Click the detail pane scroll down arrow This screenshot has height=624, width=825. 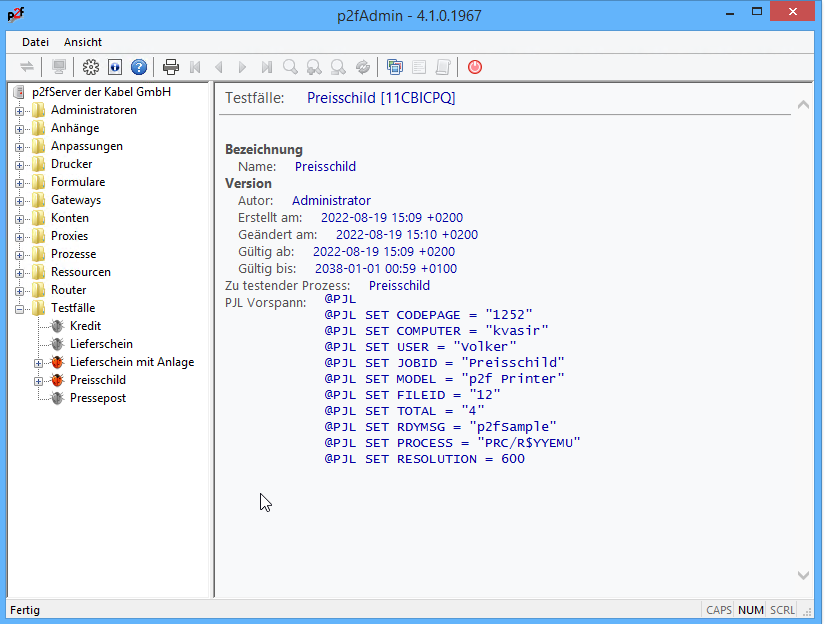(x=803, y=575)
